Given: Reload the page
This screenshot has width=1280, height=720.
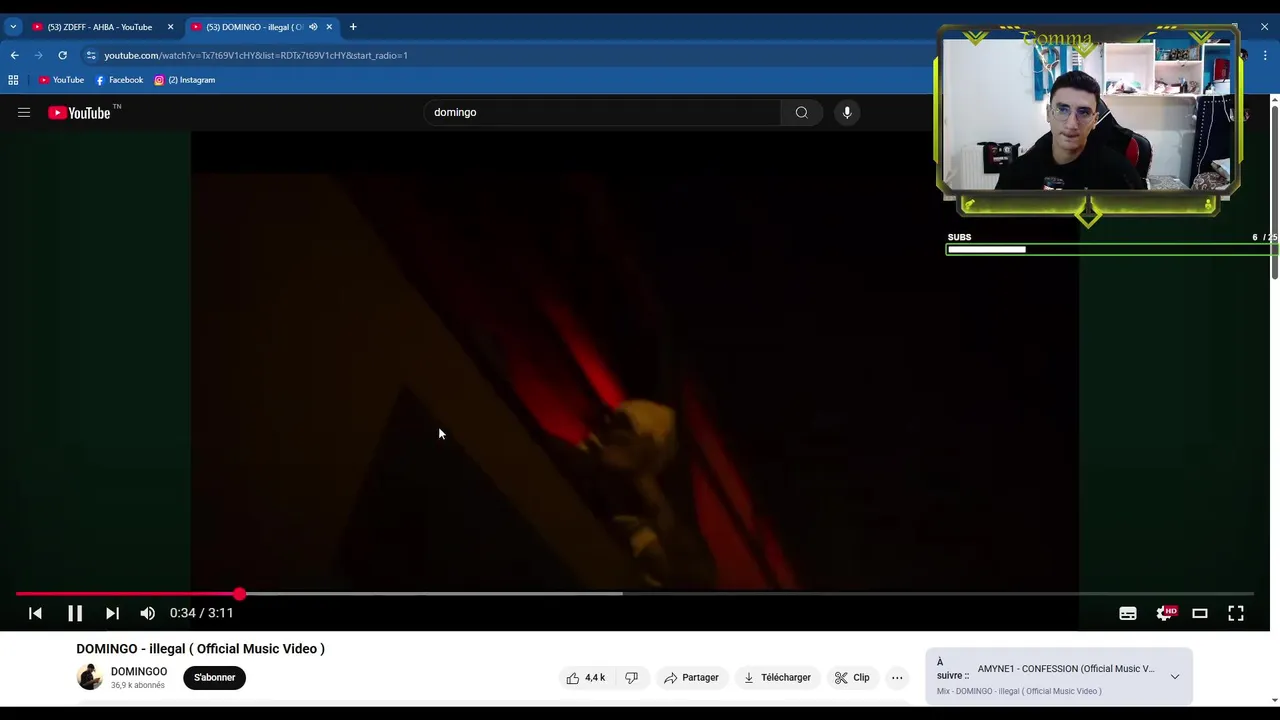Looking at the screenshot, I should point(62,55).
